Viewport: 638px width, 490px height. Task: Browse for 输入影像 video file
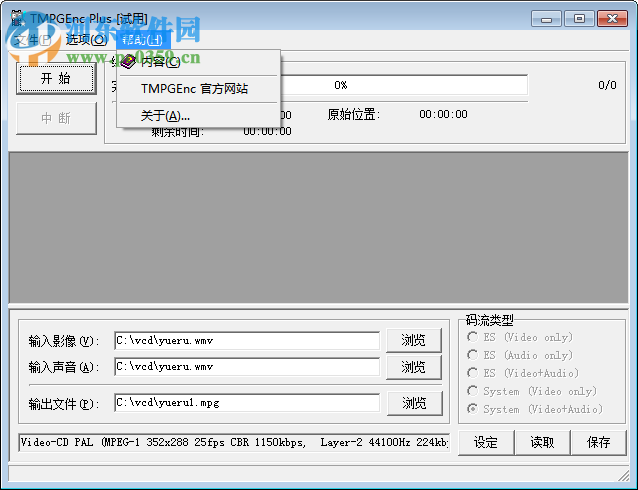414,340
